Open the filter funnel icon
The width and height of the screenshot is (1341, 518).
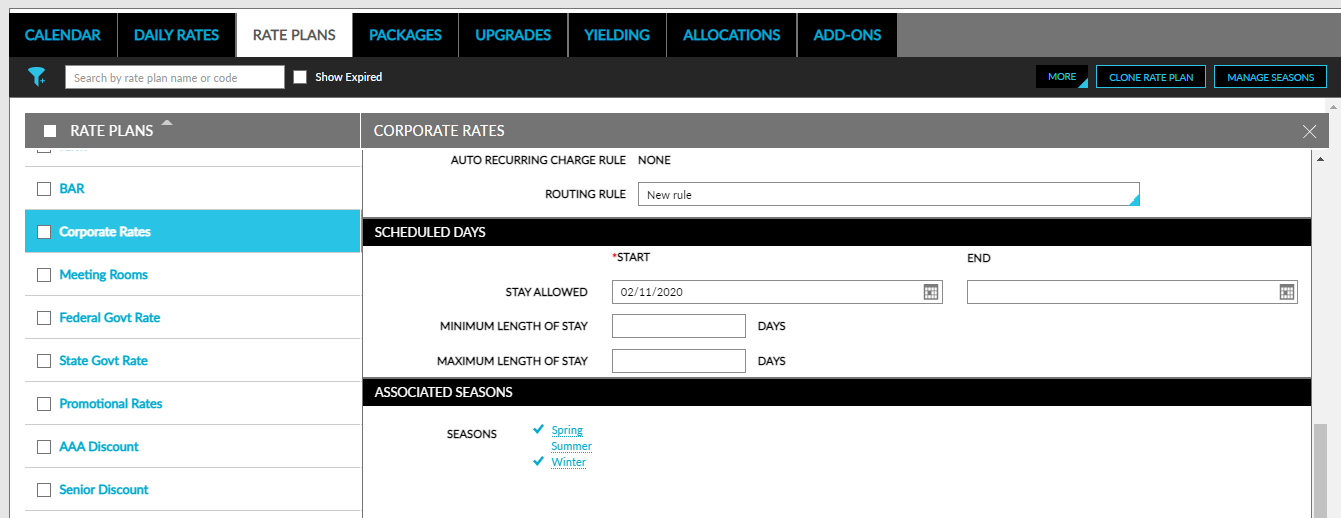coord(37,77)
